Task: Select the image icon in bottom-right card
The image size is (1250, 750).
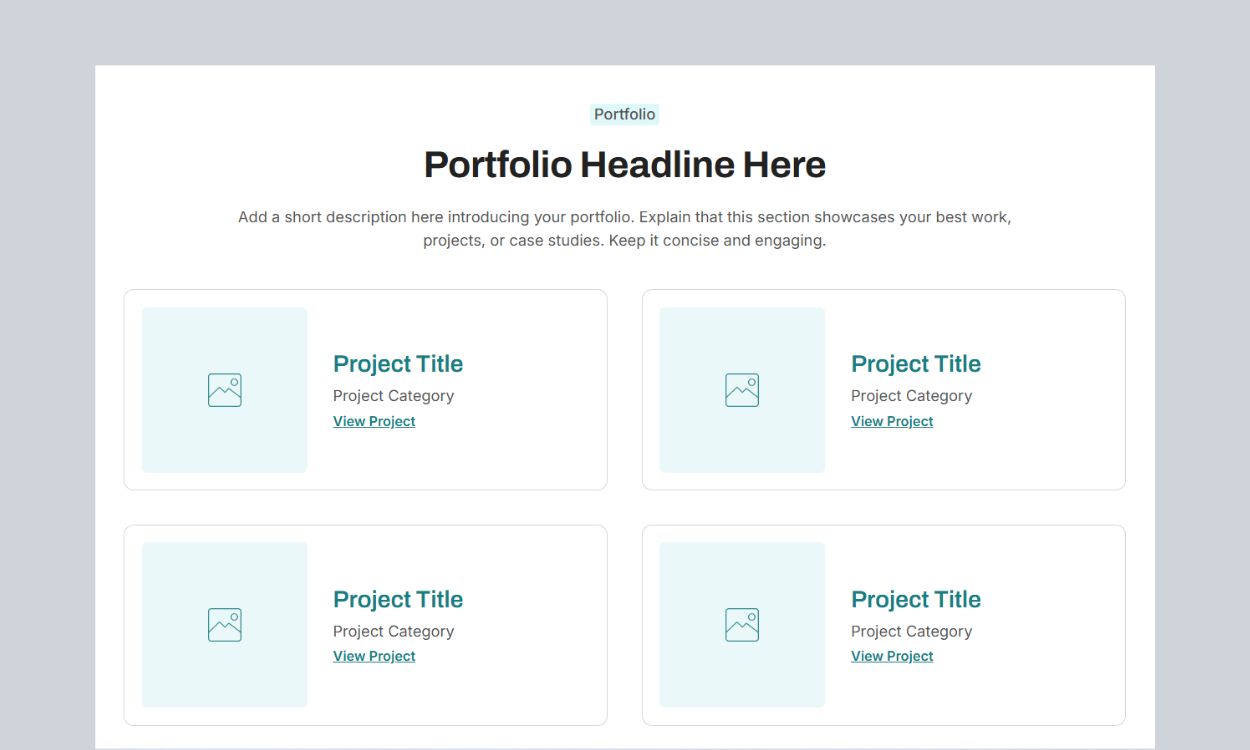Action: point(742,625)
